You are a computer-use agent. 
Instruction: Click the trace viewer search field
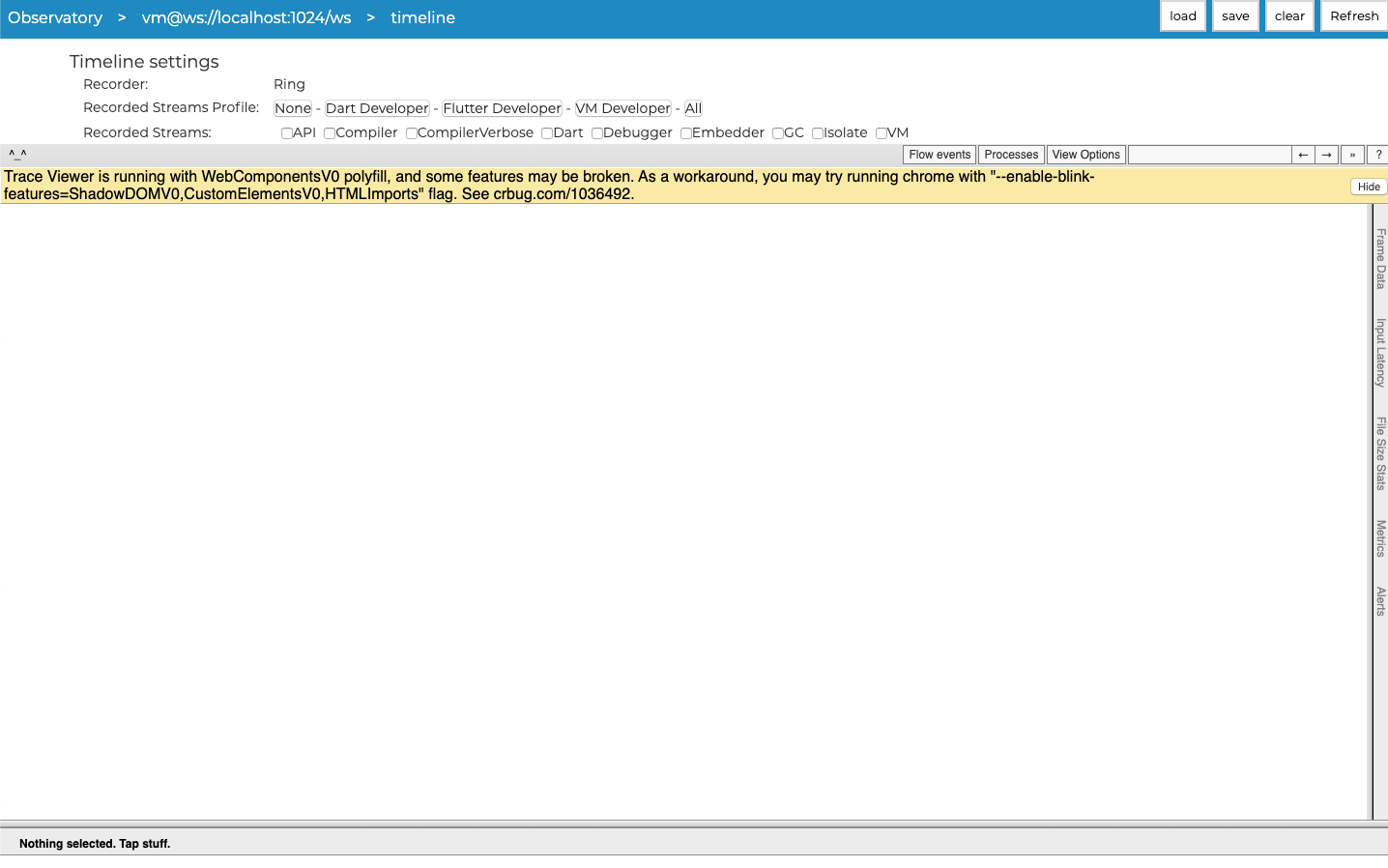(1209, 154)
